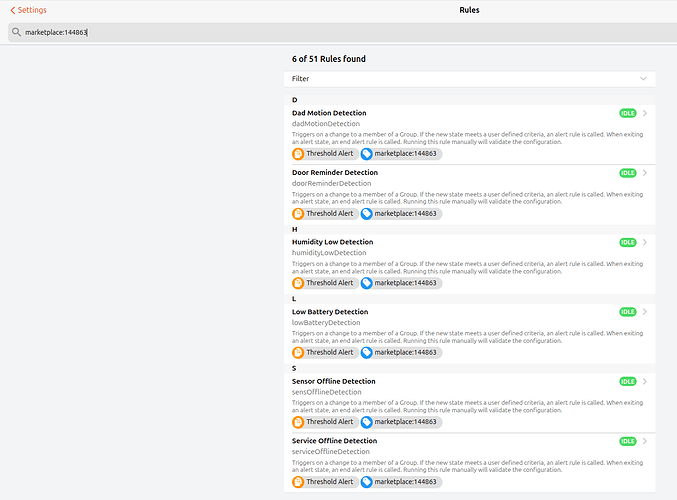Open Door Reminder Detection via its chevron
The width and height of the screenshot is (677, 500).
tap(646, 173)
